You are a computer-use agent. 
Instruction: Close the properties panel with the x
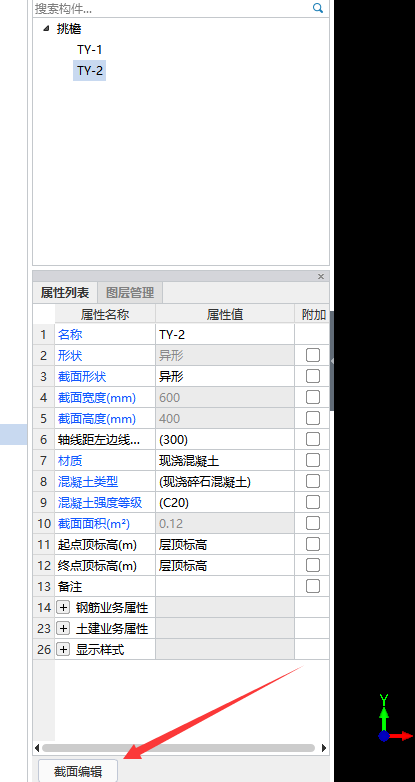click(321, 276)
